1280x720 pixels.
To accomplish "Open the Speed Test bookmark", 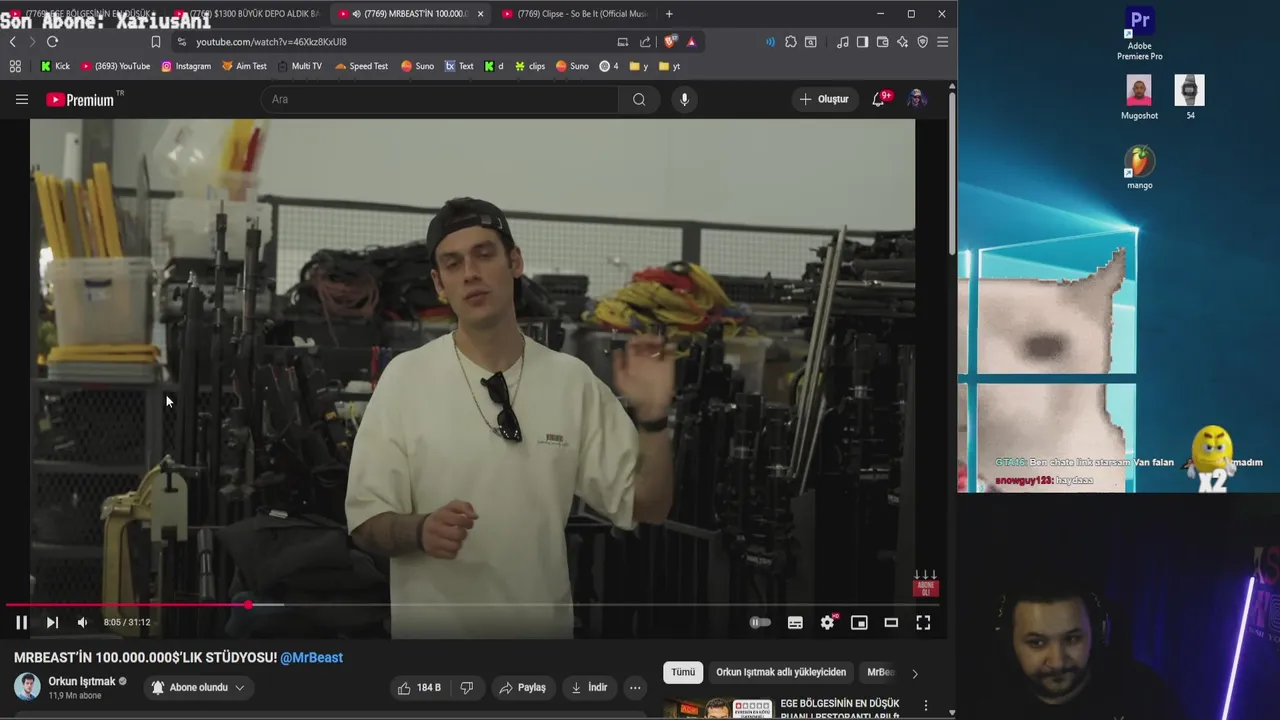I will tap(361, 66).
